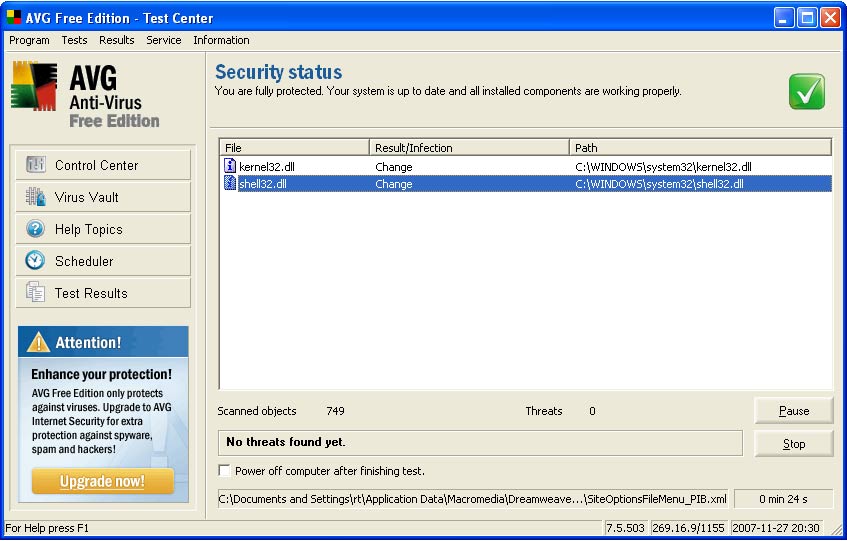The width and height of the screenshot is (847, 541).
Task: Click the Threats count value 0
Action: coord(592,411)
